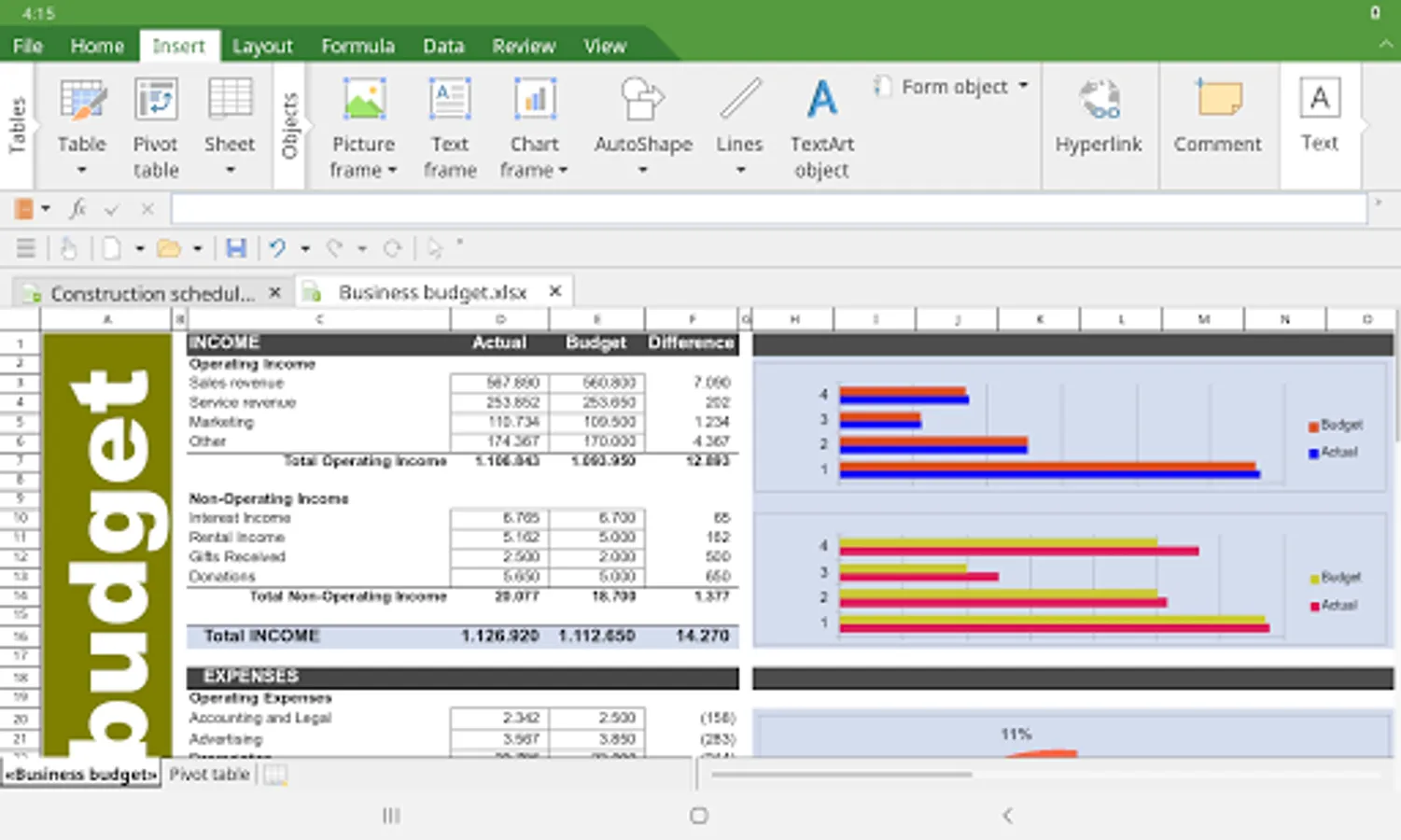Image resolution: width=1401 pixels, height=840 pixels.
Task: Open the hamburger menu in the toolbar
Action: [26, 248]
